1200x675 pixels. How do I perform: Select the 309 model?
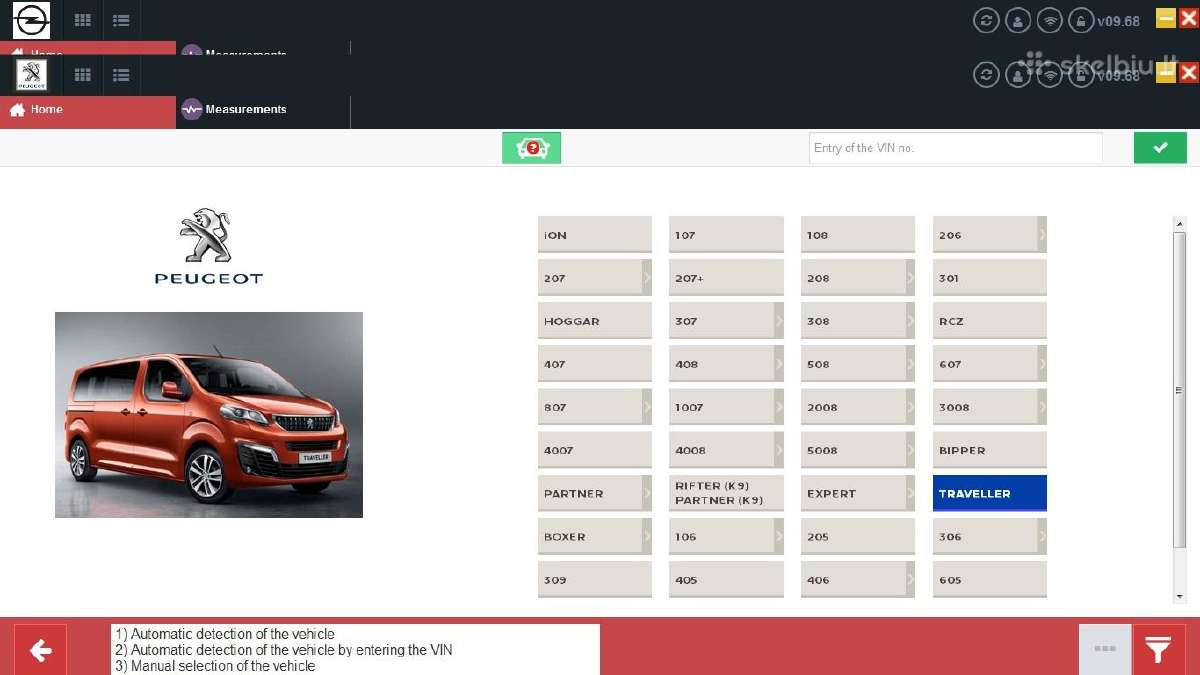[595, 579]
